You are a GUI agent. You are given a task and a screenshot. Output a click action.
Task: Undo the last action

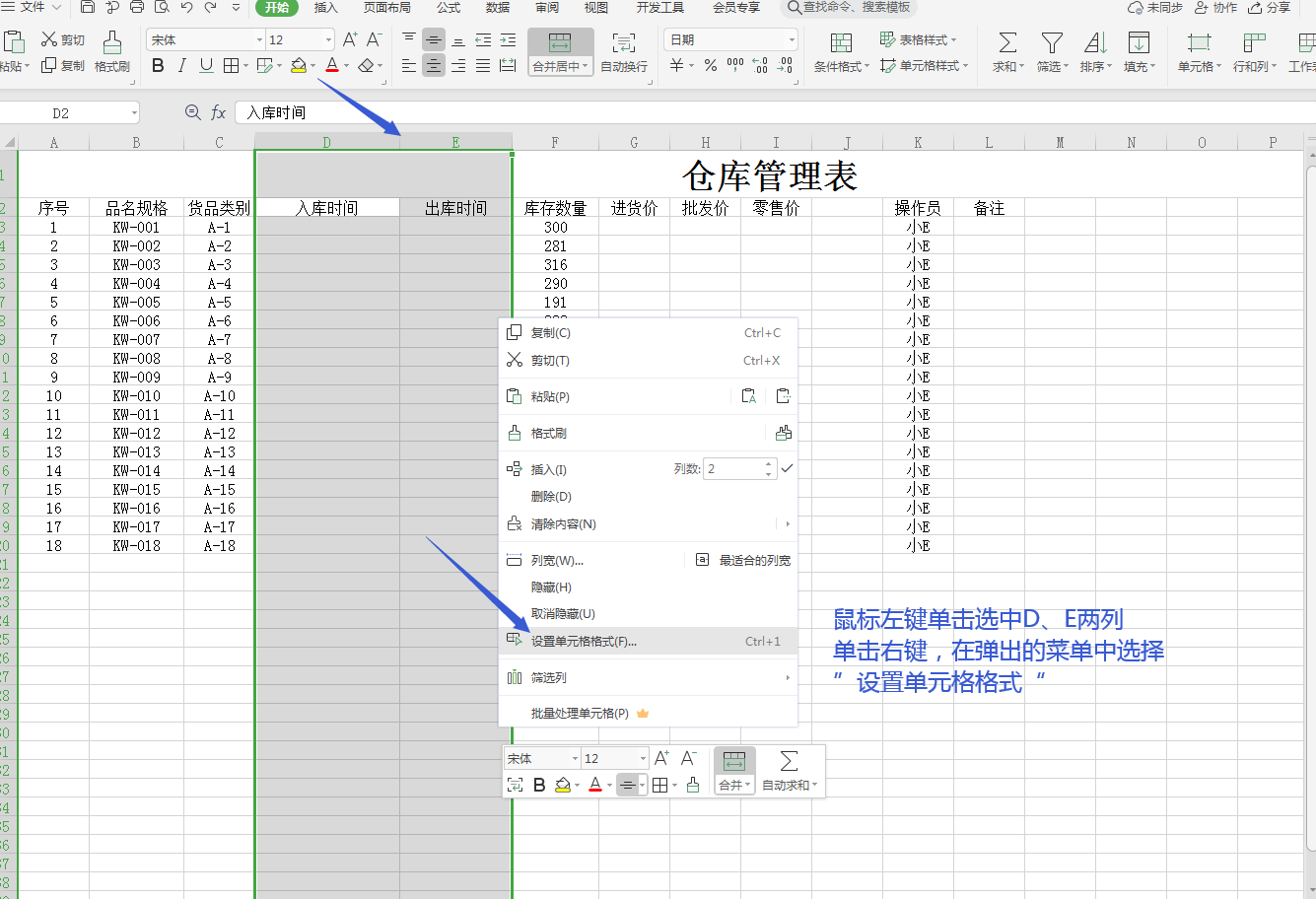coord(186,8)
